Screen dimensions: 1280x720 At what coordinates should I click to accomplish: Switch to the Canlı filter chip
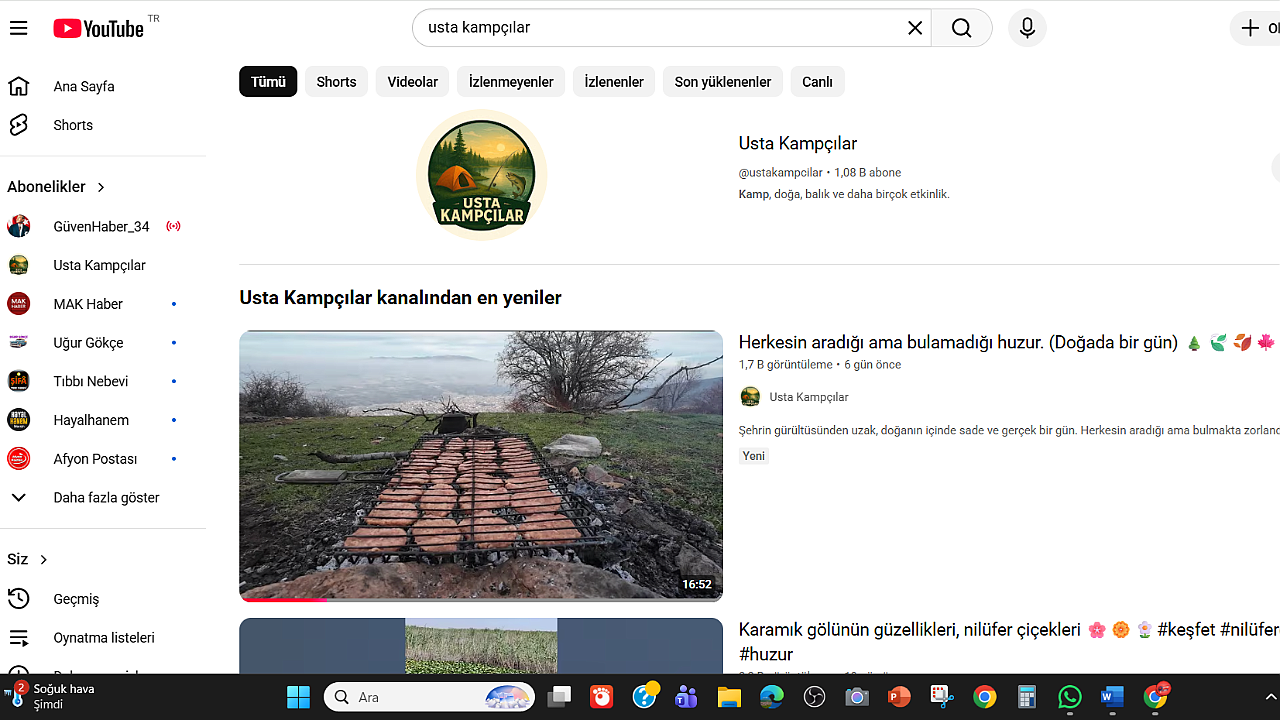pyautogui.click(x=816, y=82)
